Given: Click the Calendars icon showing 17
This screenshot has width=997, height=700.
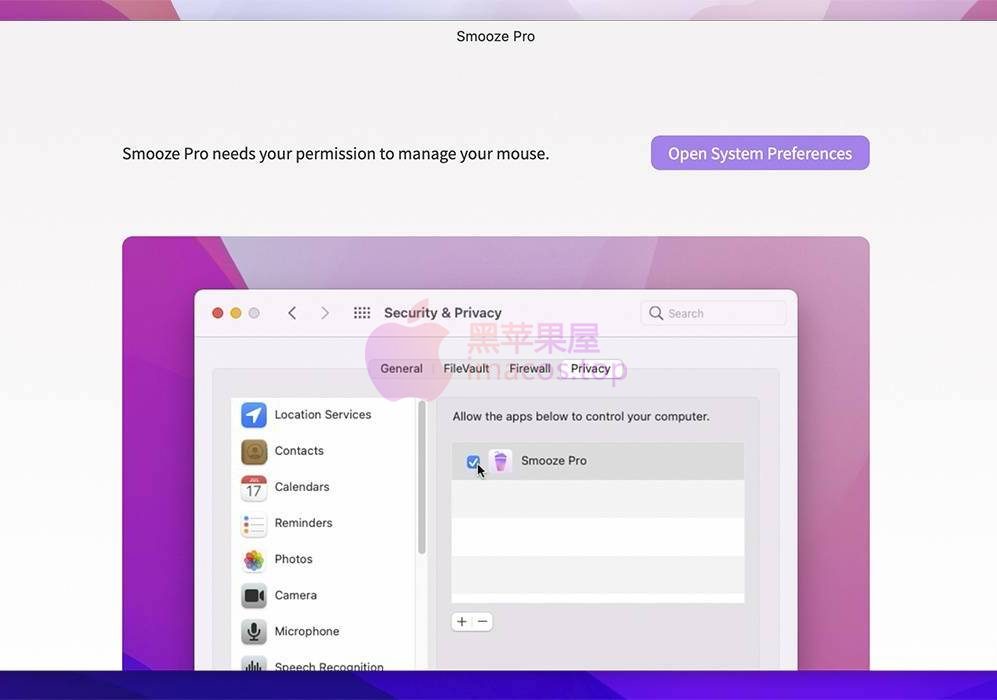Looking at the screenshot, I should point(254,487).
